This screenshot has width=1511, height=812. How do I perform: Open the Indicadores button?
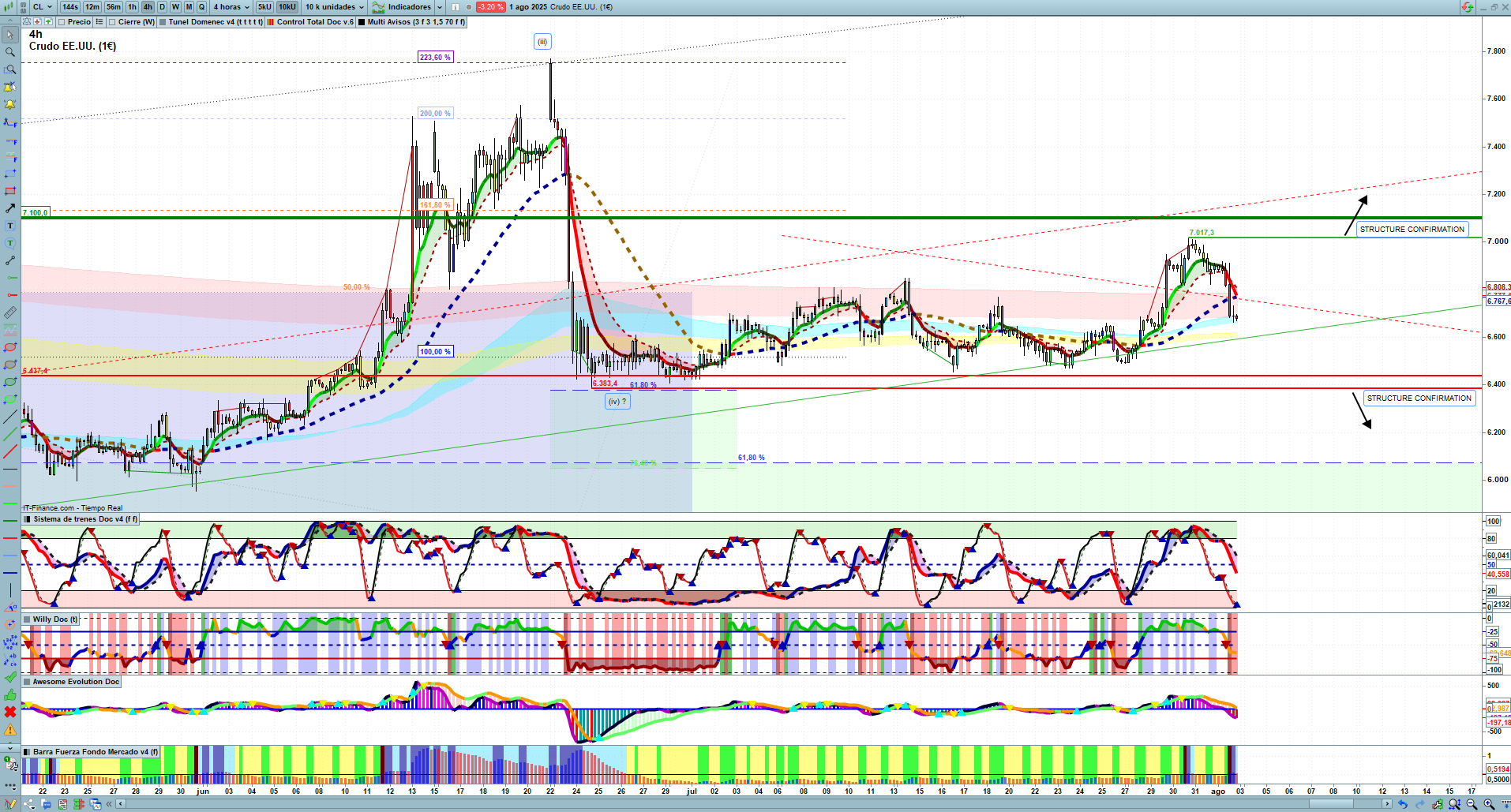[407, 7]
